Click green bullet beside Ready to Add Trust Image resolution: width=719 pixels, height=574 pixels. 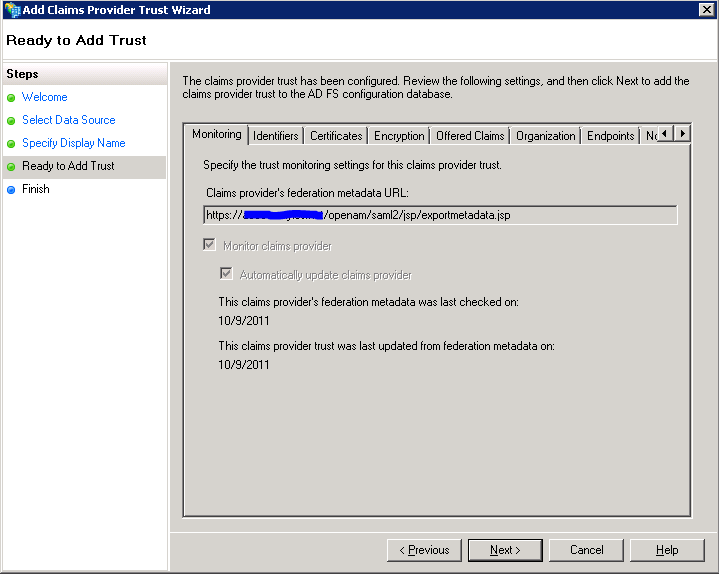pyautogui.click(x=11, y=167)
